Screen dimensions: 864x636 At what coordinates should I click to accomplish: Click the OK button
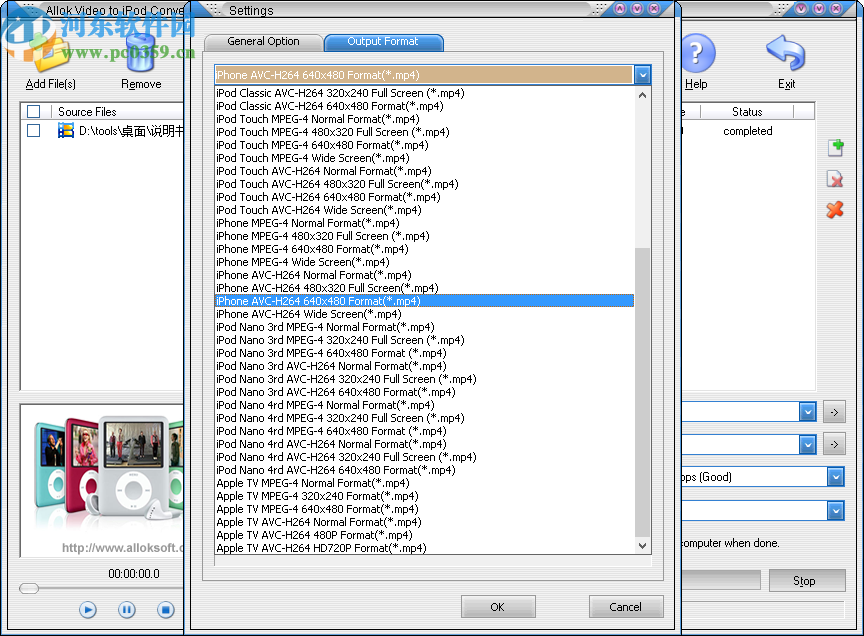click(x=497, y=606)
